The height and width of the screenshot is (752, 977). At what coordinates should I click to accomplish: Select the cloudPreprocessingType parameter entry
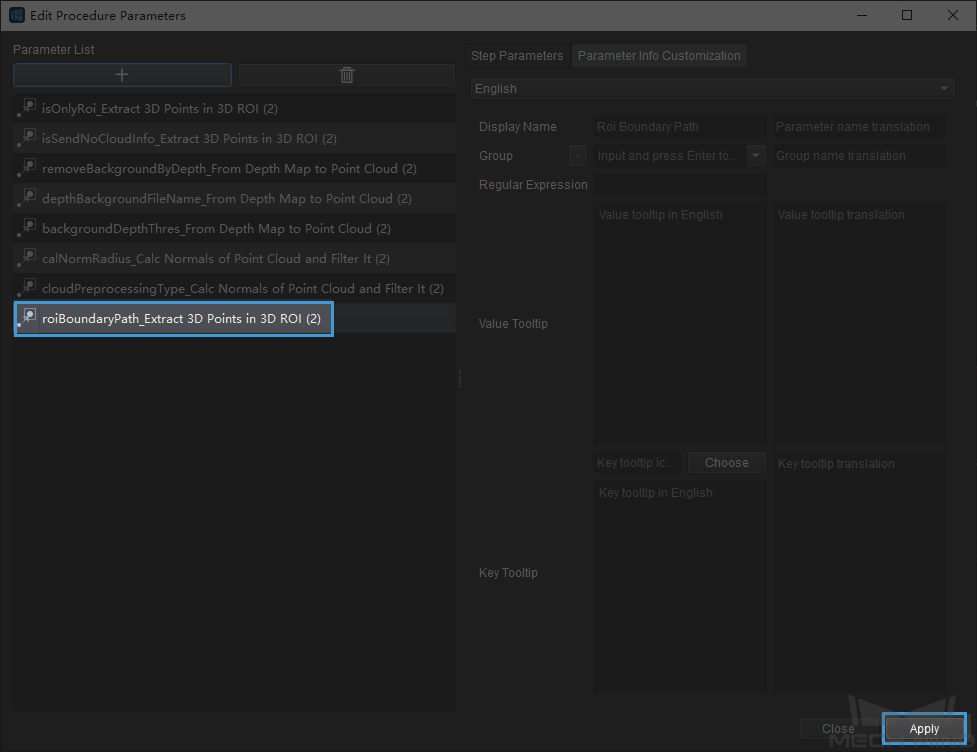pos(242,289)
